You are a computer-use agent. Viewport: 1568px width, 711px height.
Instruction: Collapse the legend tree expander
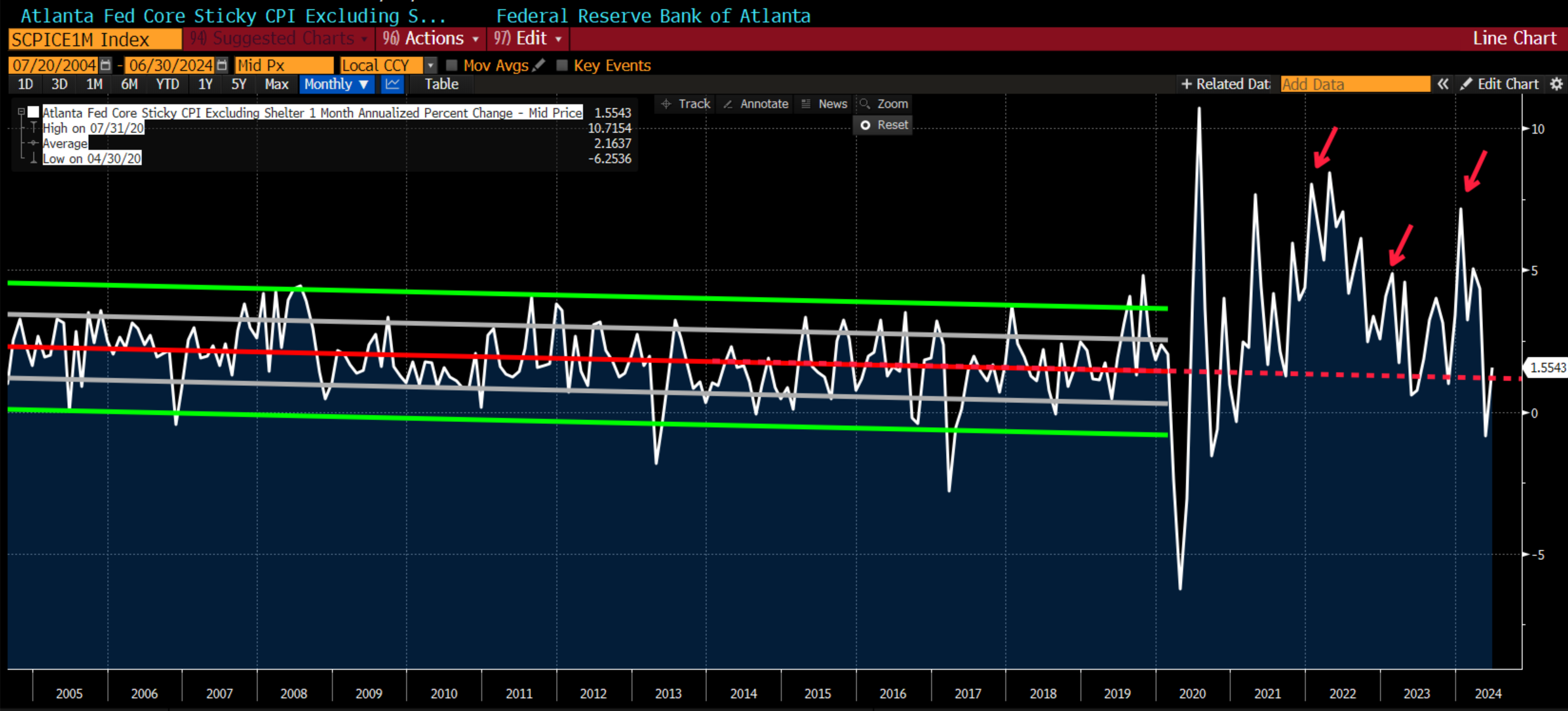point(21,112)
